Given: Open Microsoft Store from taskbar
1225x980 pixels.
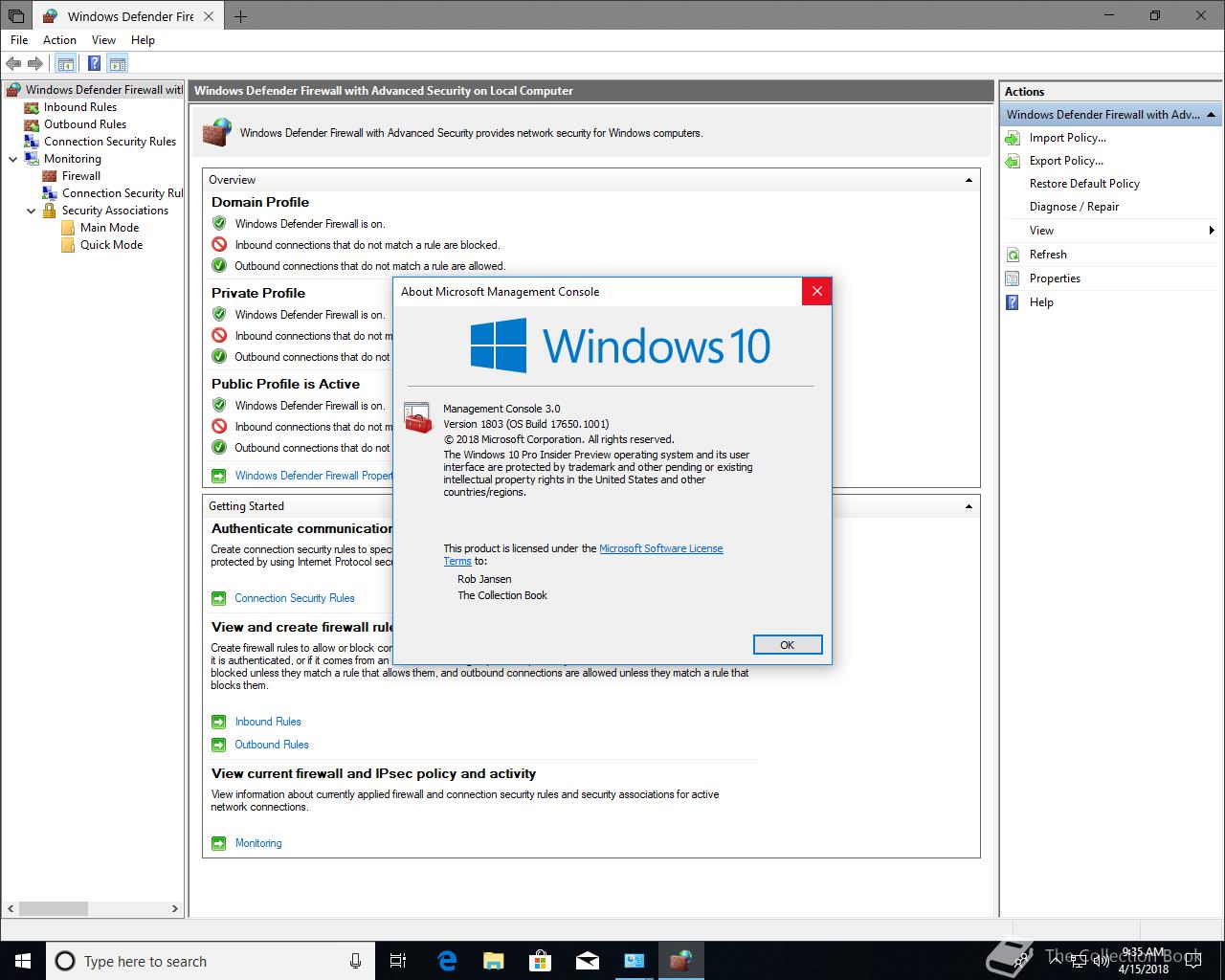Looking at the screenshot, I should pos(541,961).
